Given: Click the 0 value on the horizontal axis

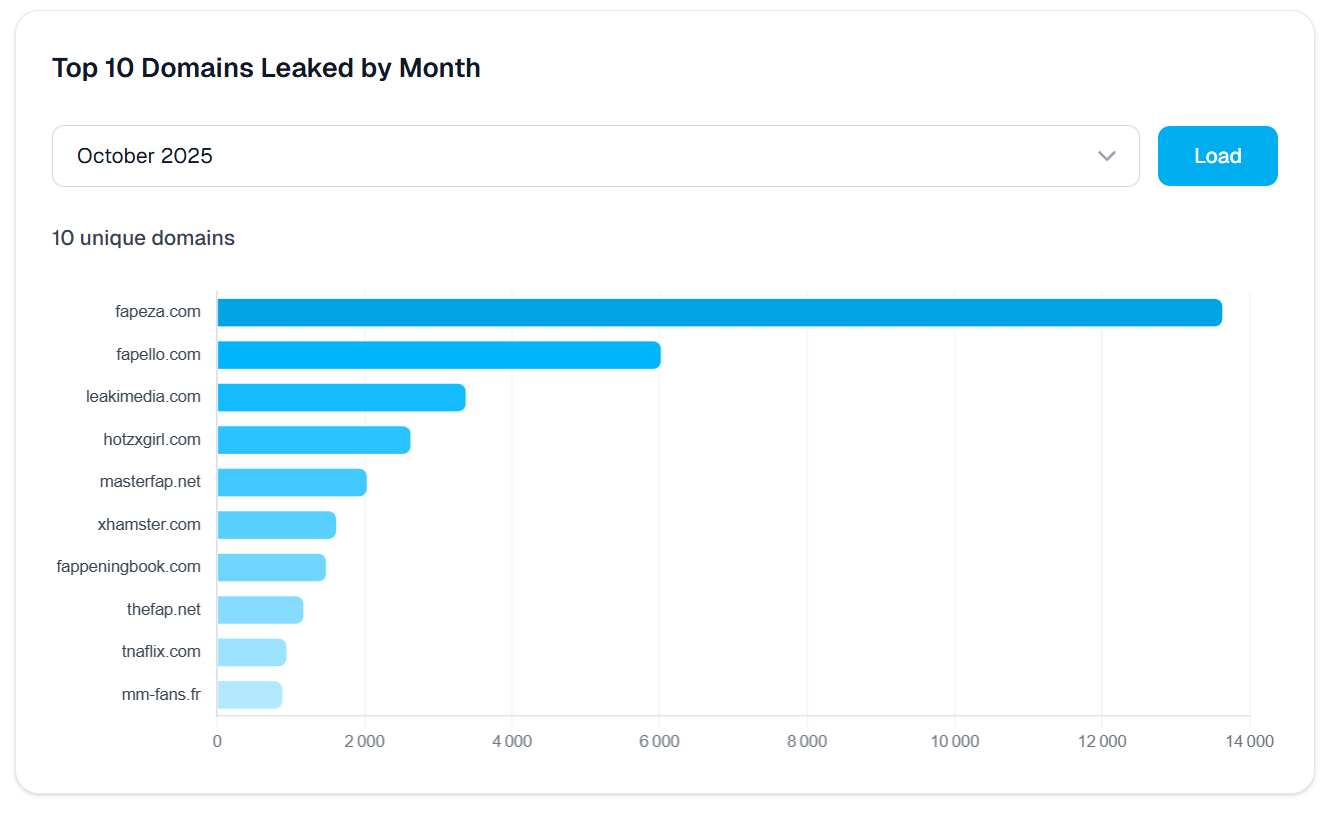Looking at the screenshot, I should [217, 741].
